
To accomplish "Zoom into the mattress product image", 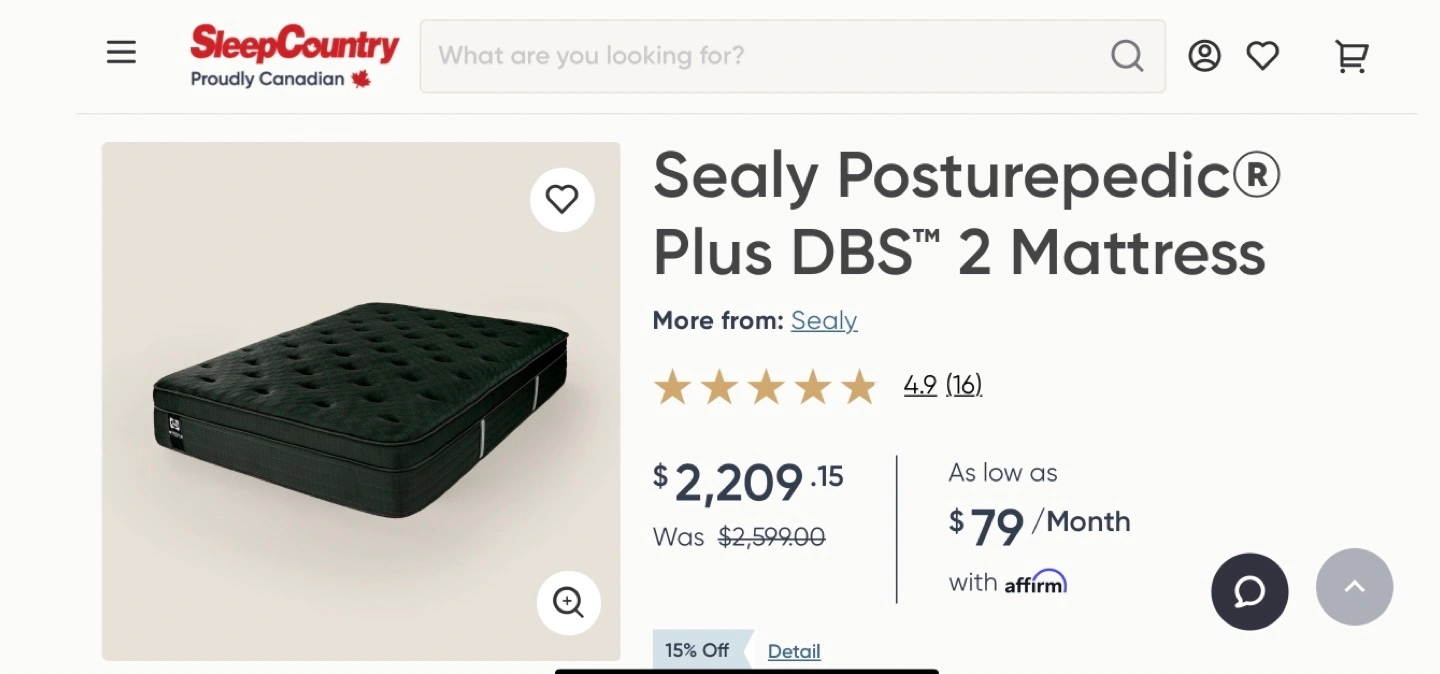I will tap(569, 603).
